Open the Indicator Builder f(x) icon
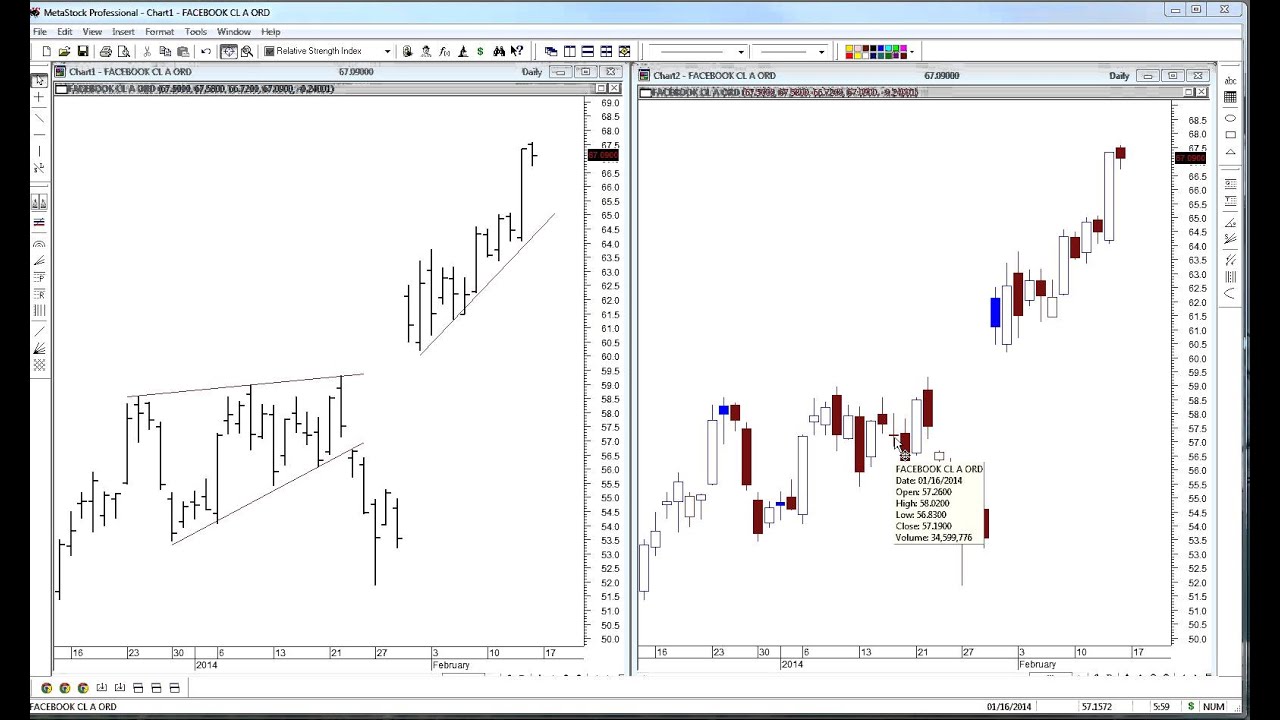 444,51
